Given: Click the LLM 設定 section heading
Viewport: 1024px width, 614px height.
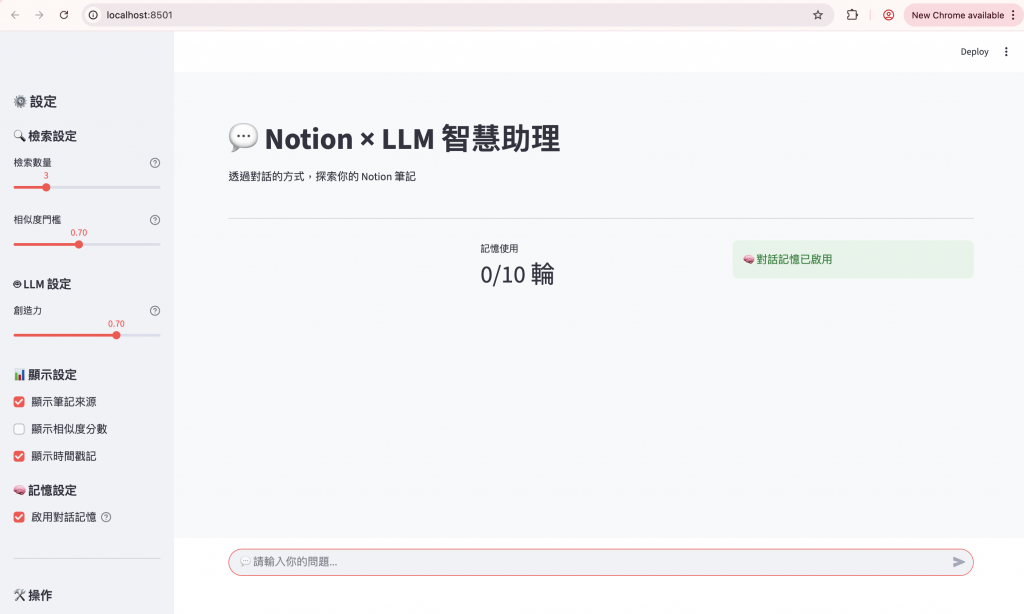Looking at the screenshot, I should click(x=47, y=284).
